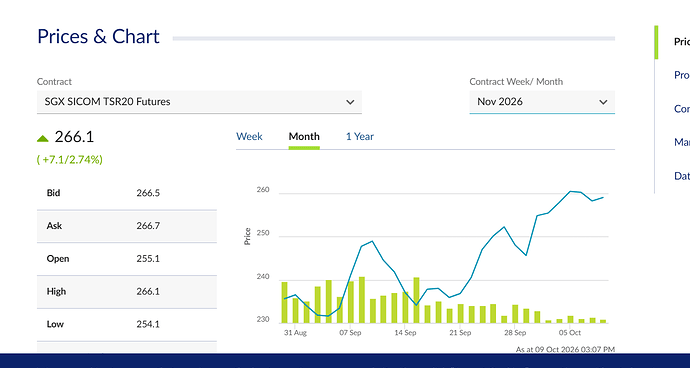The width and height of the screenshot is (690, 368).
Task: Click the High price row 266.1
Action: (127, 291)
